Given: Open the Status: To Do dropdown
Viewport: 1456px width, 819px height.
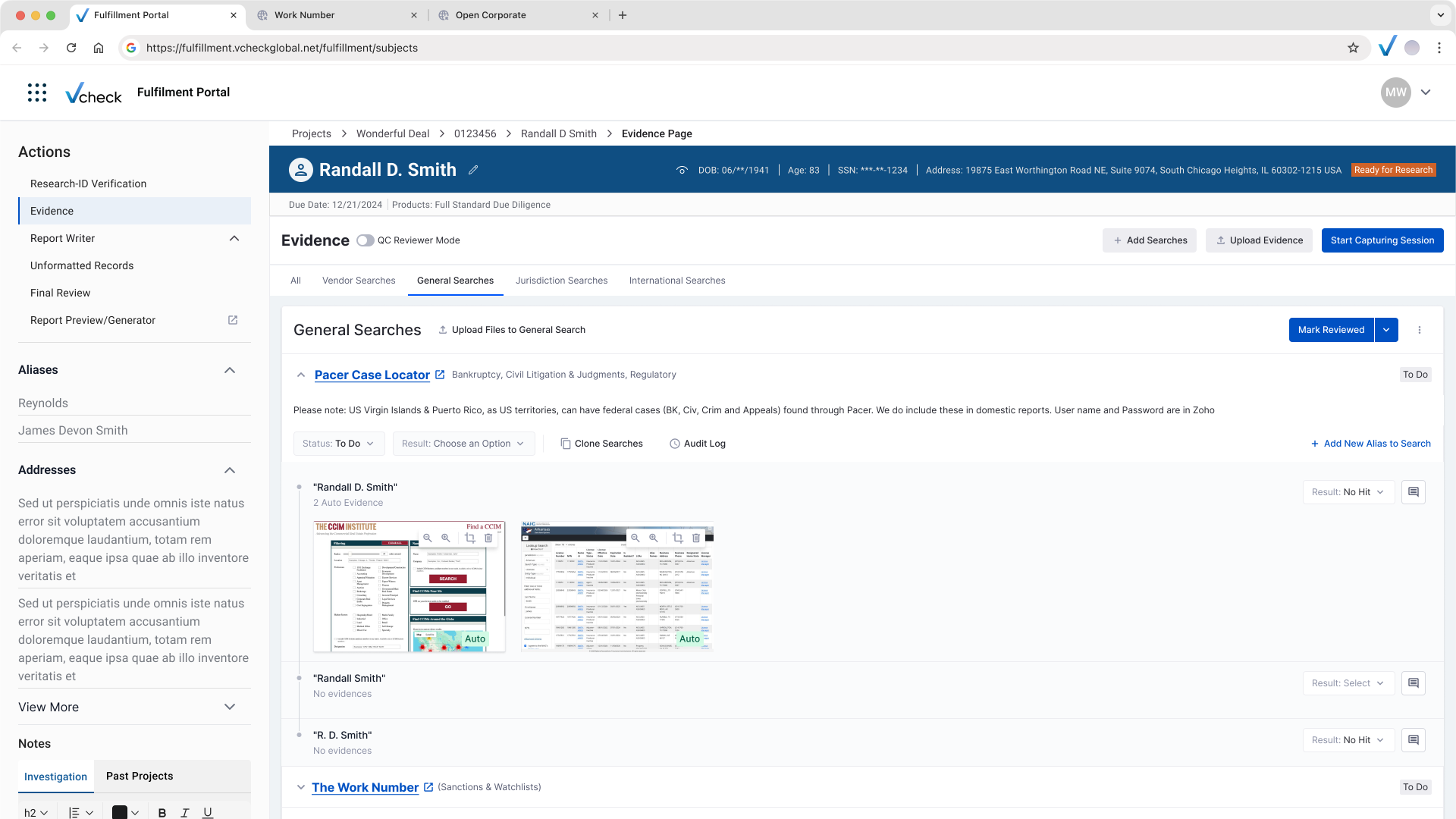Looking at the screenshot, I should [x=338, y=444].
